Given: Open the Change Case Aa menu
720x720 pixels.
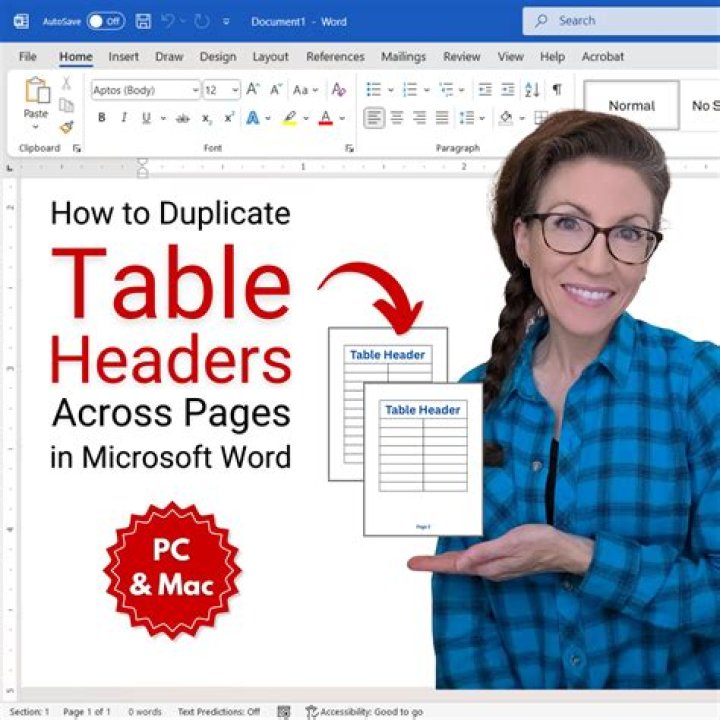Looking at the screenshot, I should tap(305, 90).
